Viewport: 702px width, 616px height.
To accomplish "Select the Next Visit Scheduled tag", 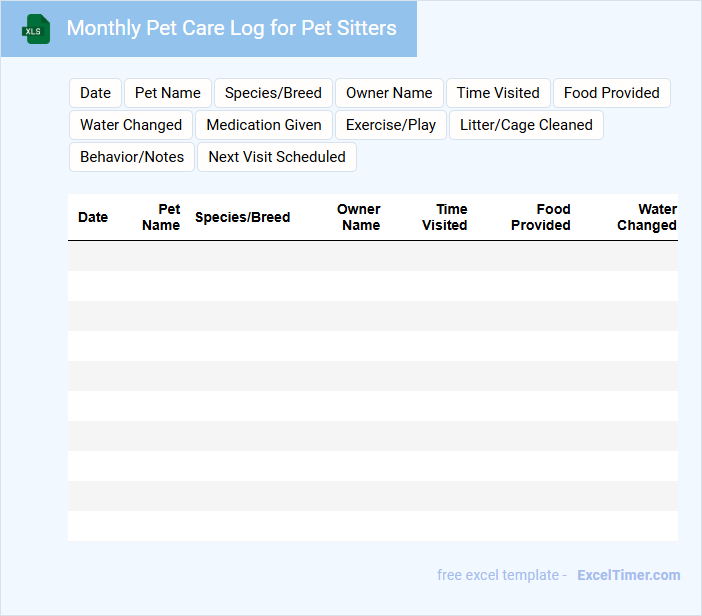I will point(277,157).
